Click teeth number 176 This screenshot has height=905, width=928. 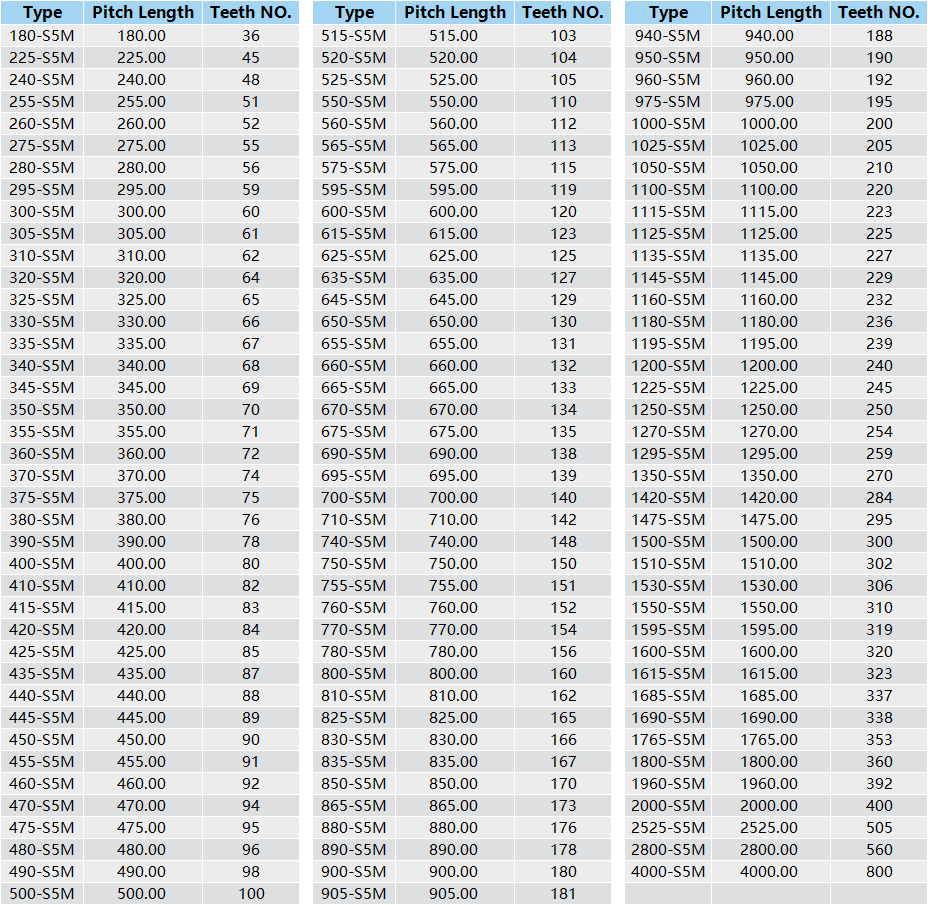[563, 827]
